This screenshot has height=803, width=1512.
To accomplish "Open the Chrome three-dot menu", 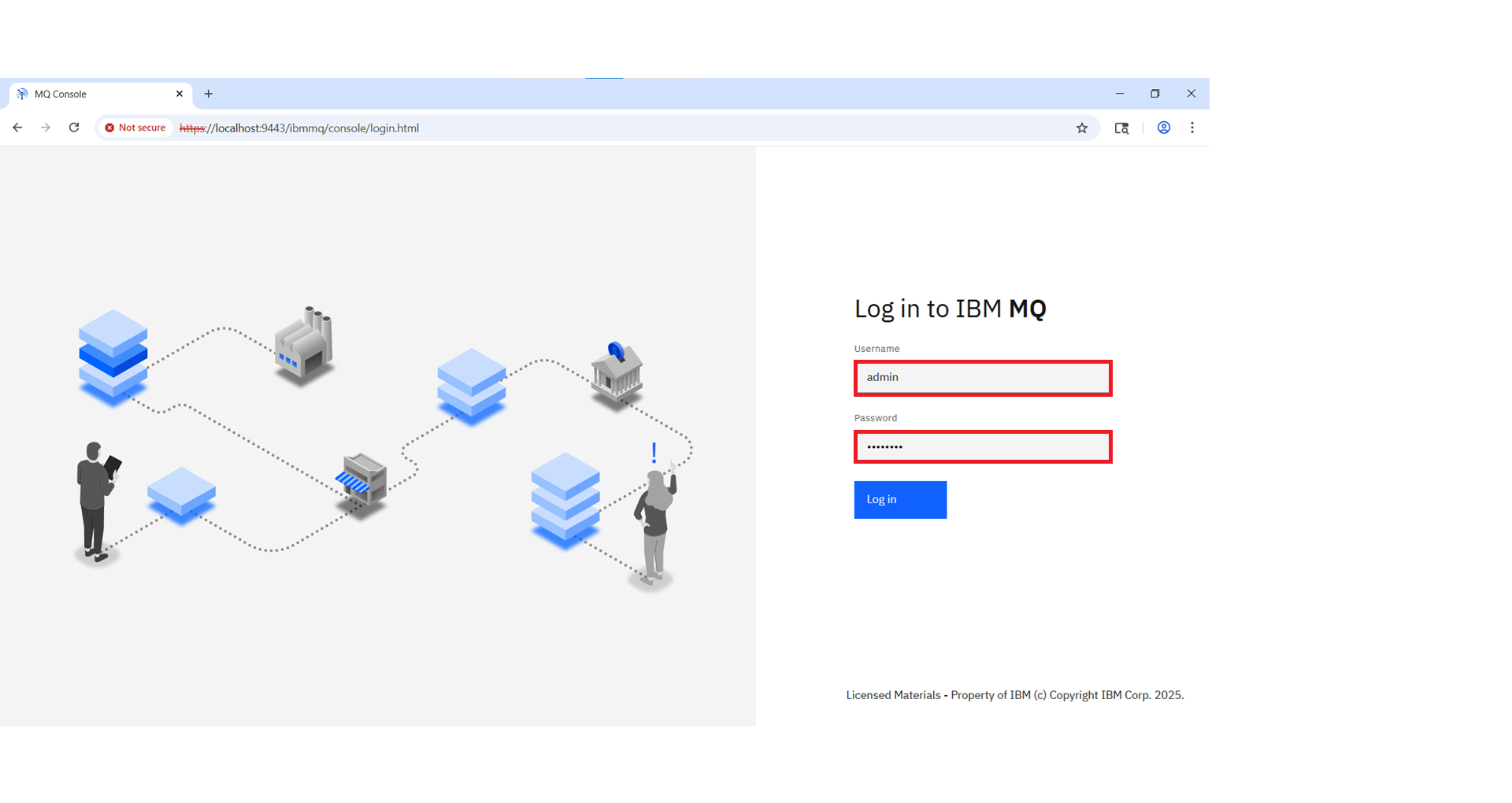I will [1192, 128].
